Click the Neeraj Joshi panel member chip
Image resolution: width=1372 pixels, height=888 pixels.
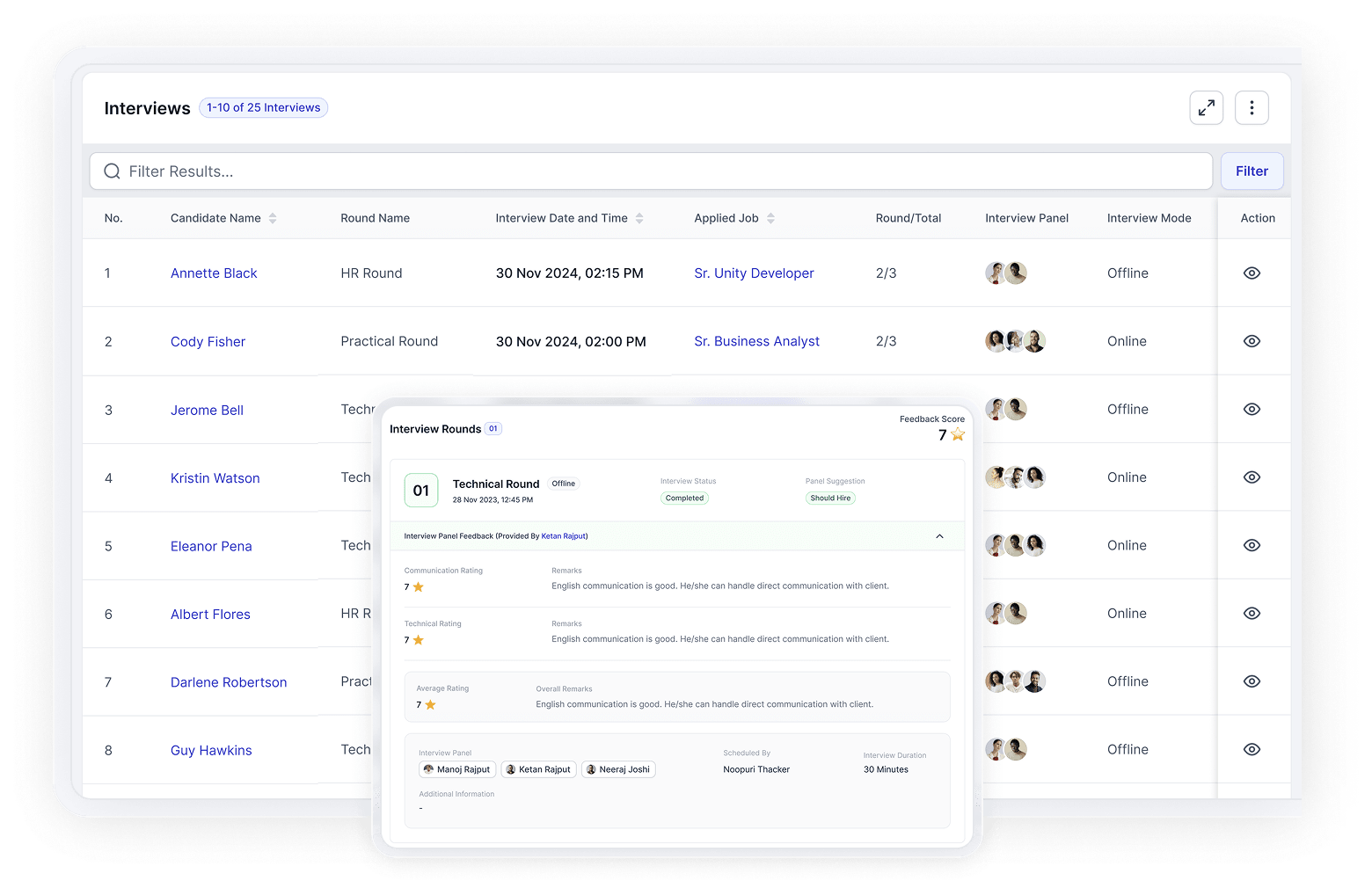(618, 769)
